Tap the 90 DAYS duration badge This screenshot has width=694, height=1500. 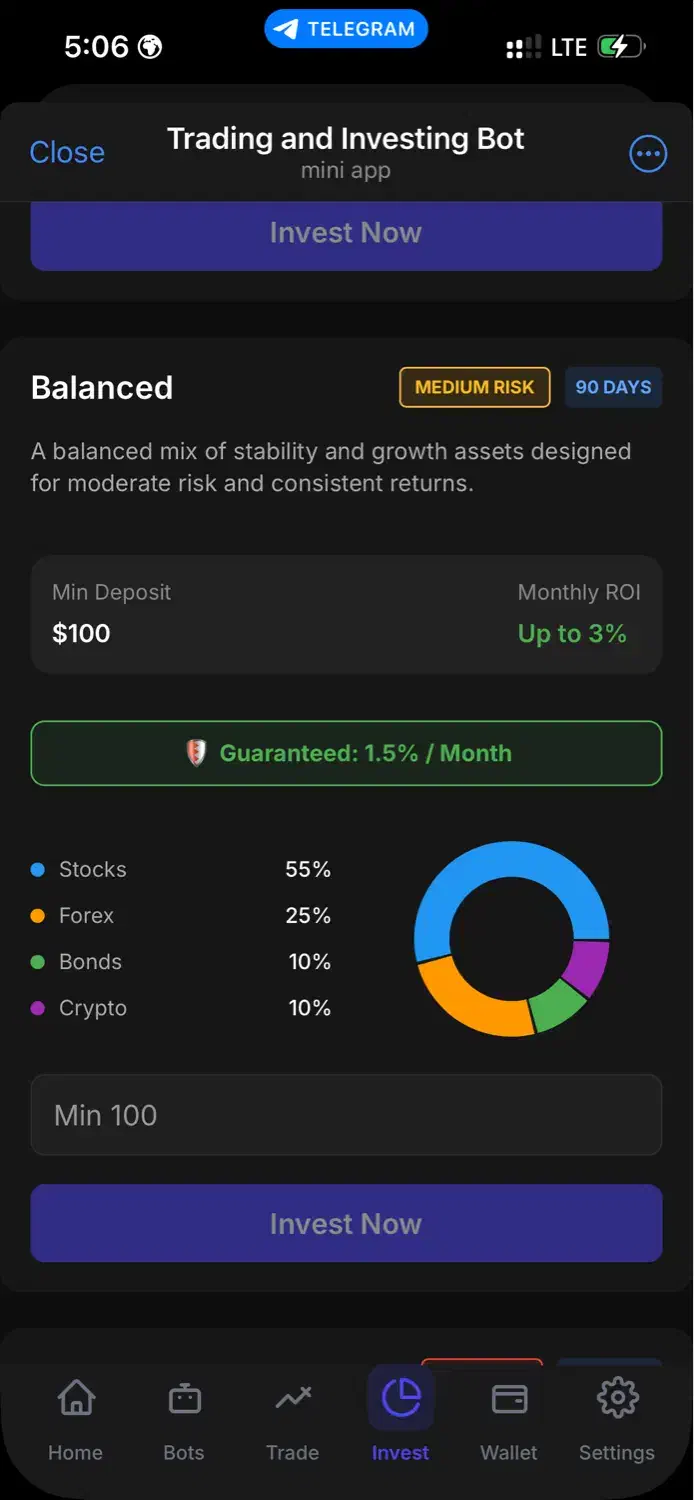point(613,387)
